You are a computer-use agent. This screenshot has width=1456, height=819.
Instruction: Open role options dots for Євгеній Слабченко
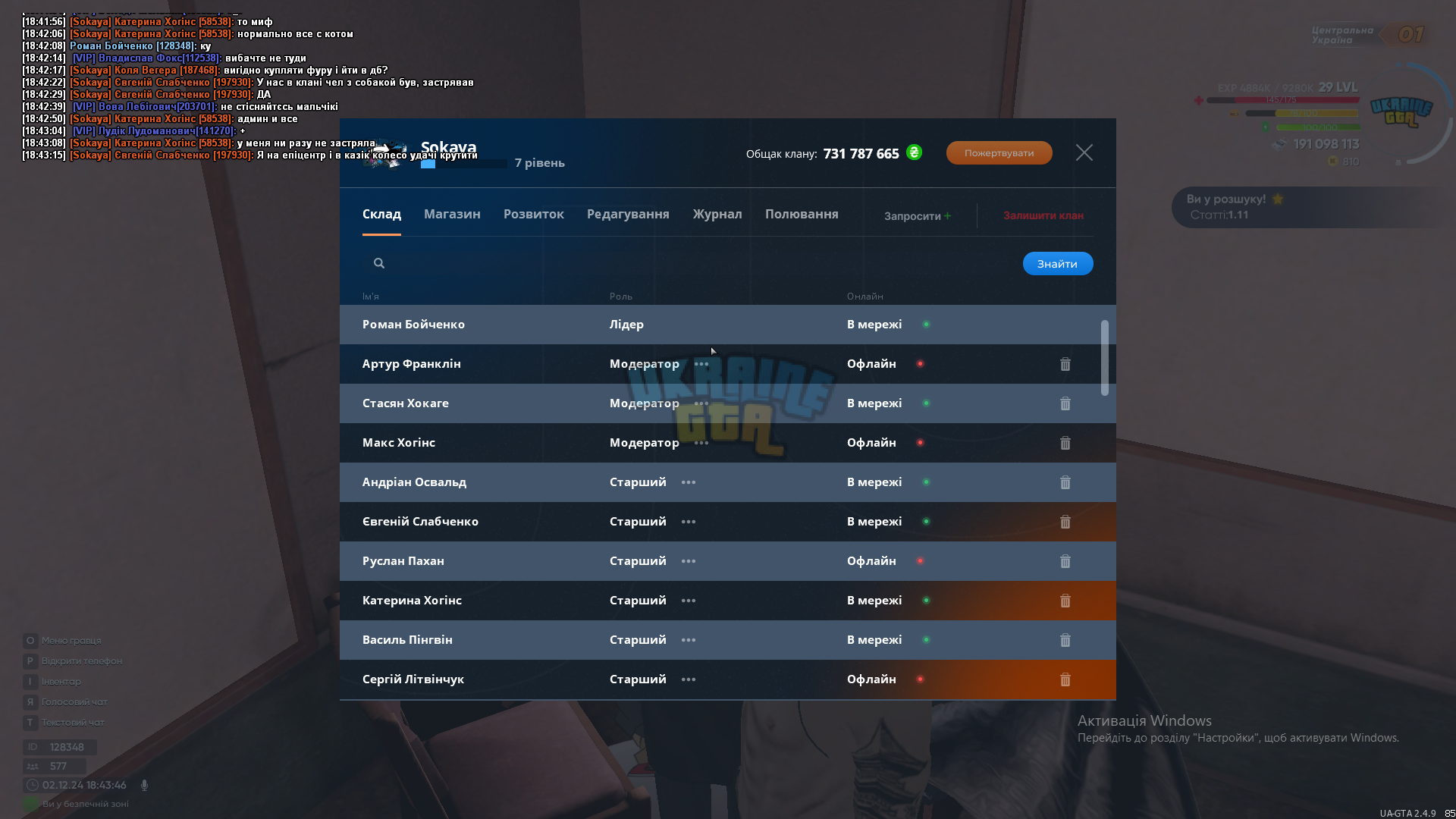(689, 522)
